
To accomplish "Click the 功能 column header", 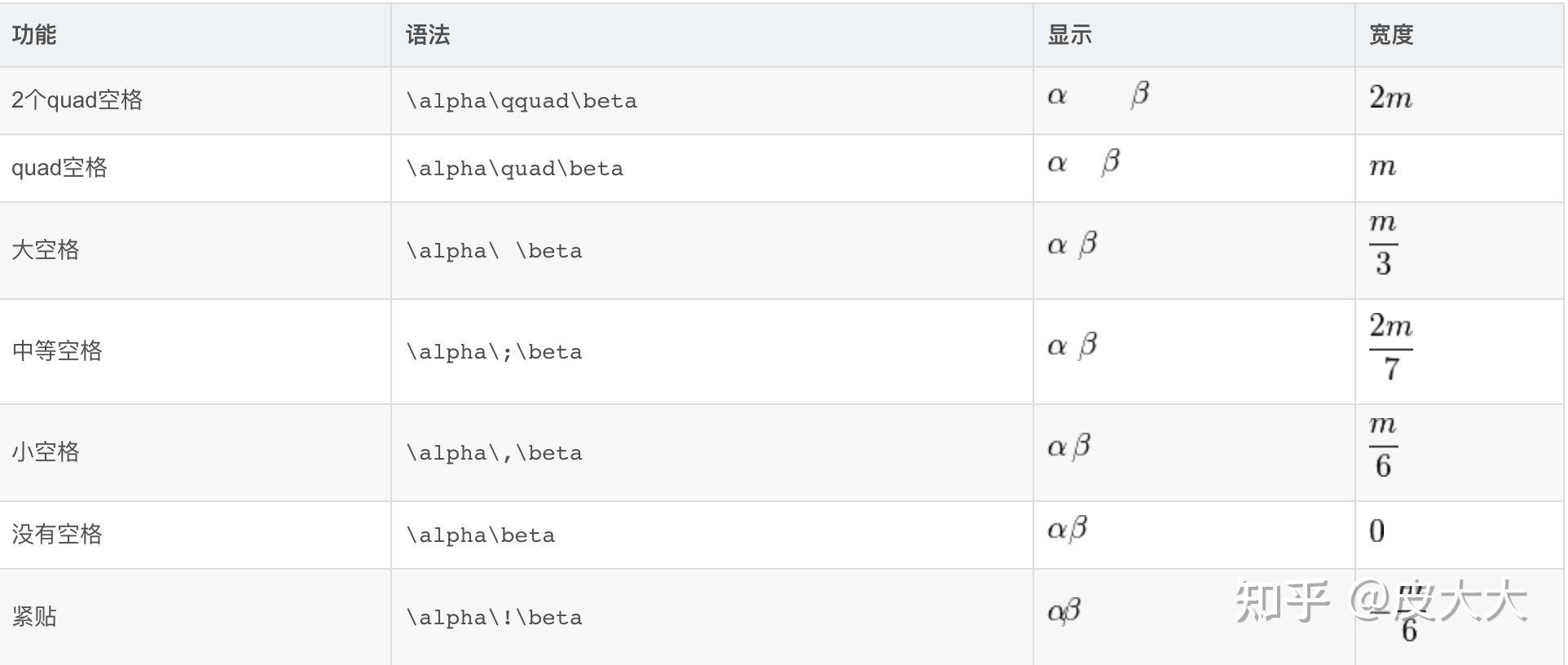I will [34, 35].
